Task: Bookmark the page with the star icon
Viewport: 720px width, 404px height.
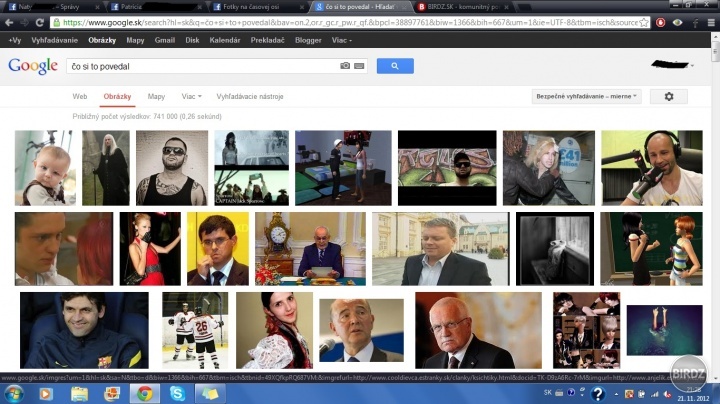Action: (644, 22)
